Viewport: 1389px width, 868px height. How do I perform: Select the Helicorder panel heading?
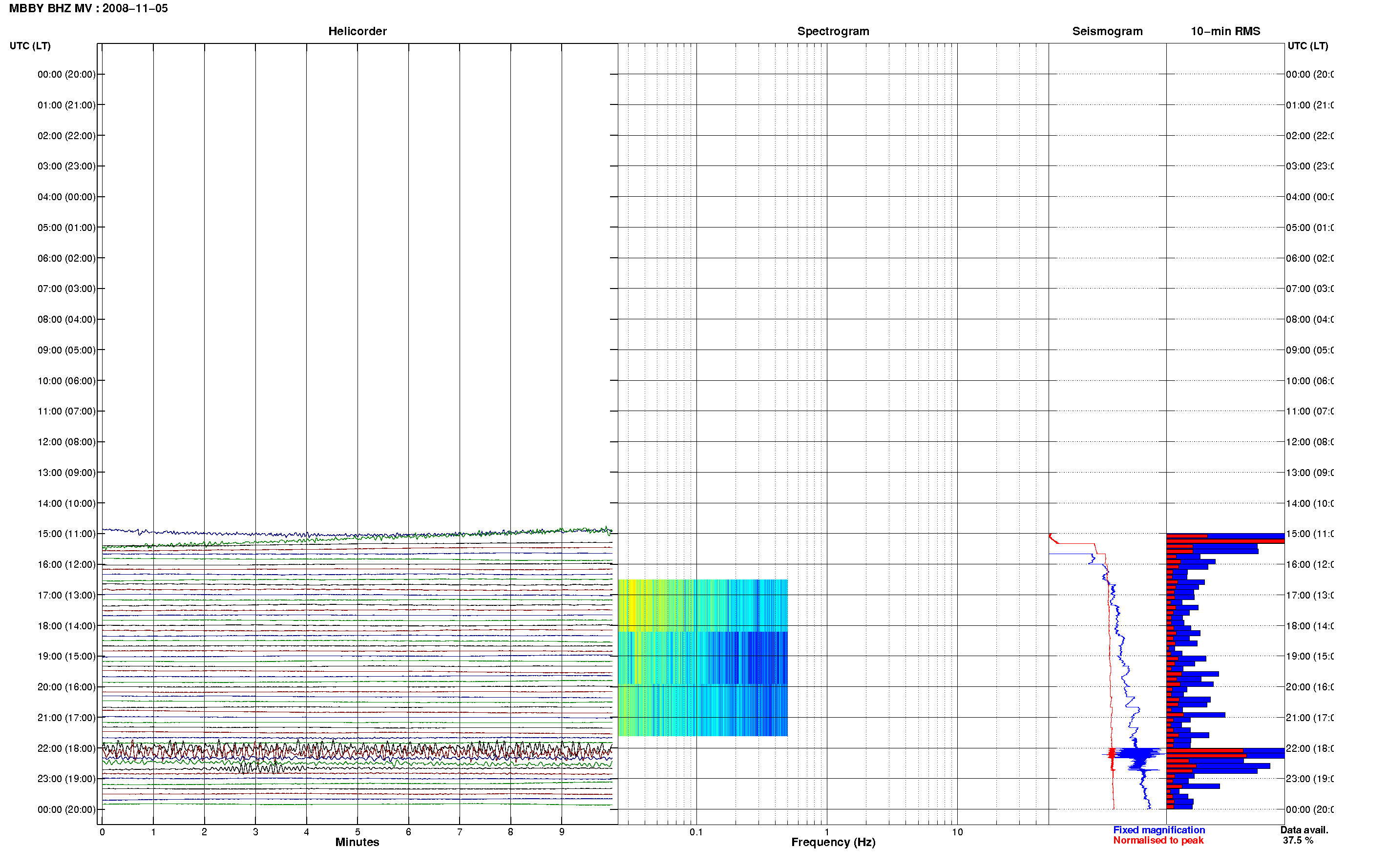357,32
